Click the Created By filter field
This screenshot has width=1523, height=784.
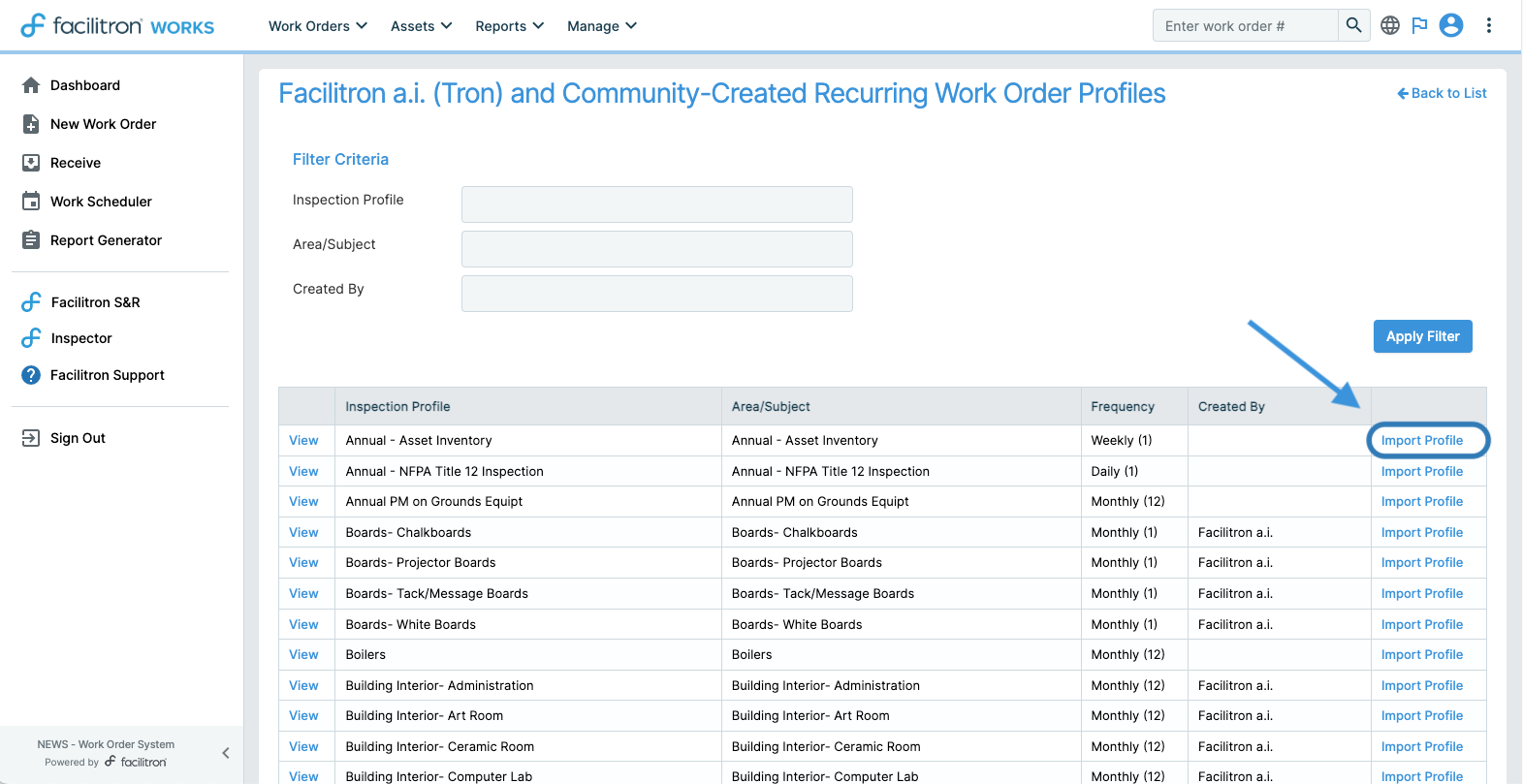coord(657,294)
